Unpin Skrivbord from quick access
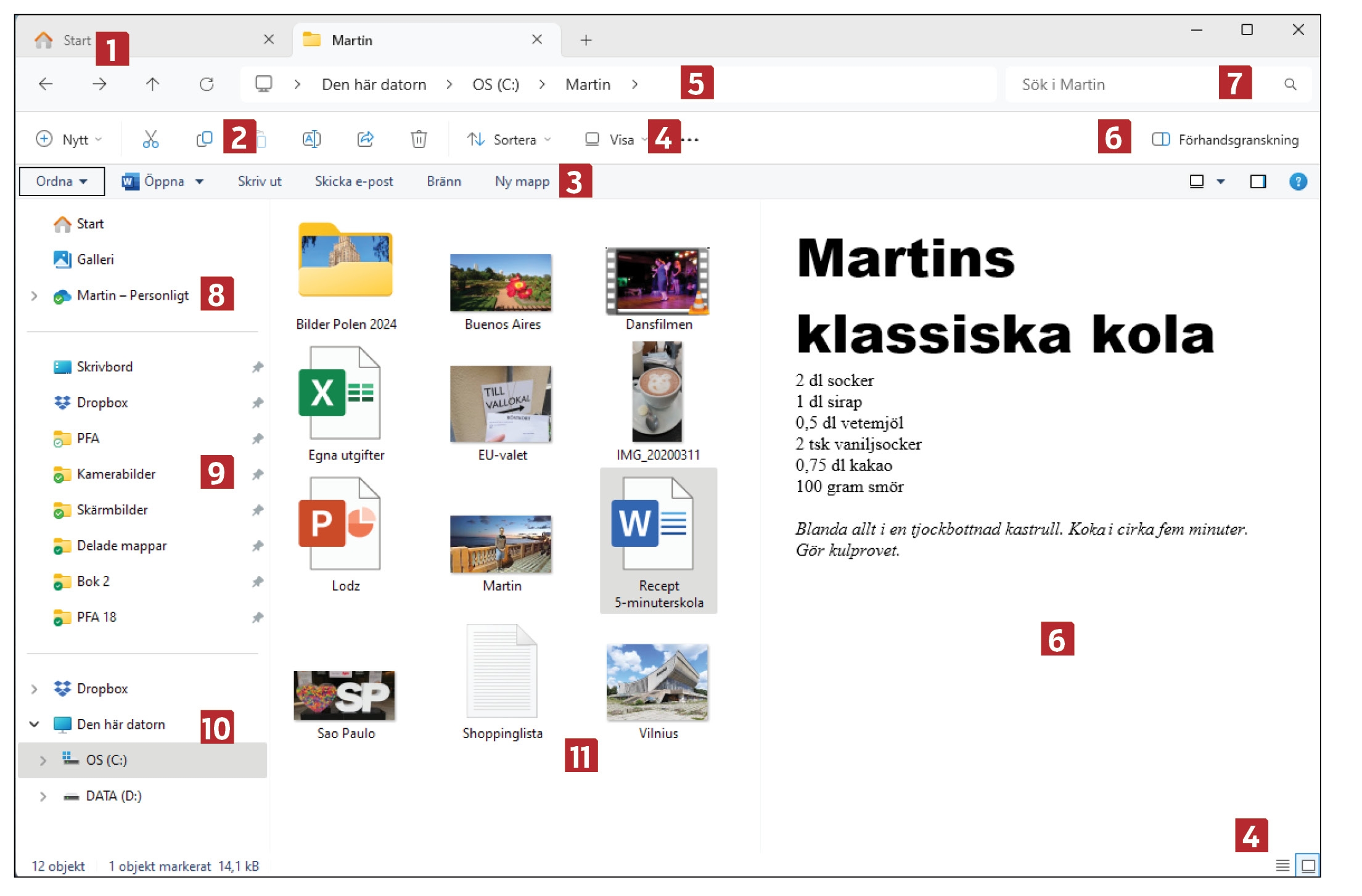 click(x=258, y=366)
